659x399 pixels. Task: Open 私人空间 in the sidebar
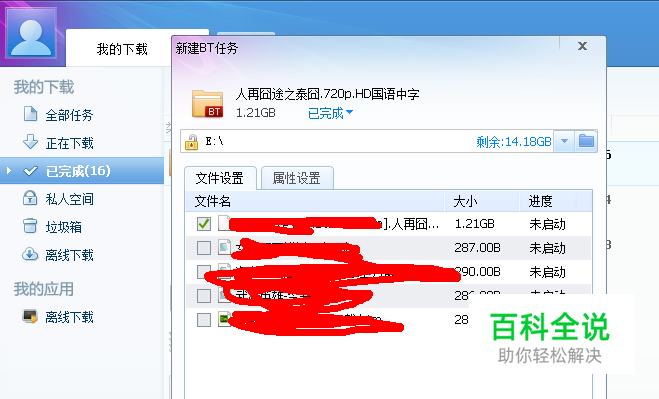(69, 199)
